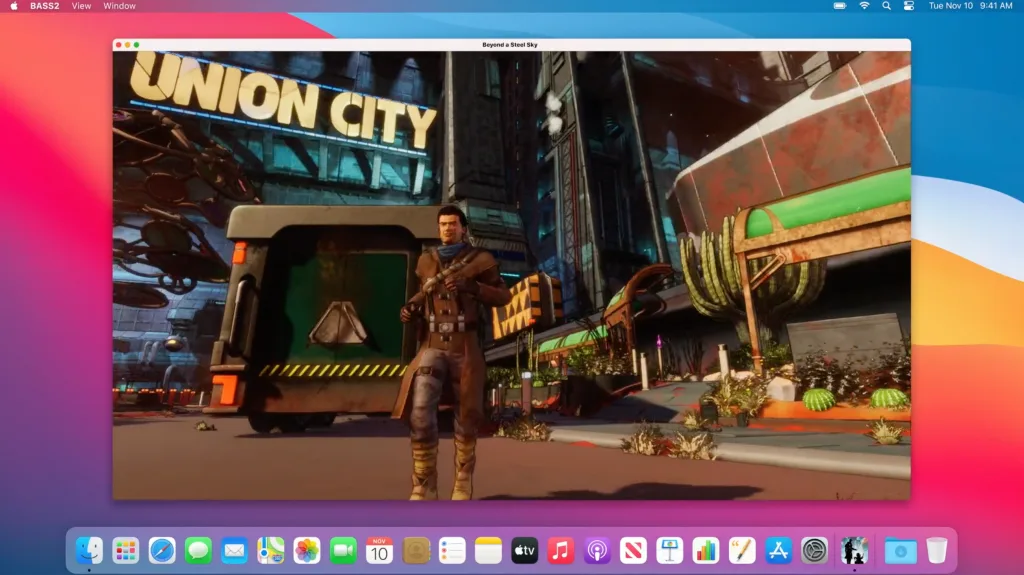Screen dimensions: 1024x575
Task: Open the View menu
Action: coord(82,6)
